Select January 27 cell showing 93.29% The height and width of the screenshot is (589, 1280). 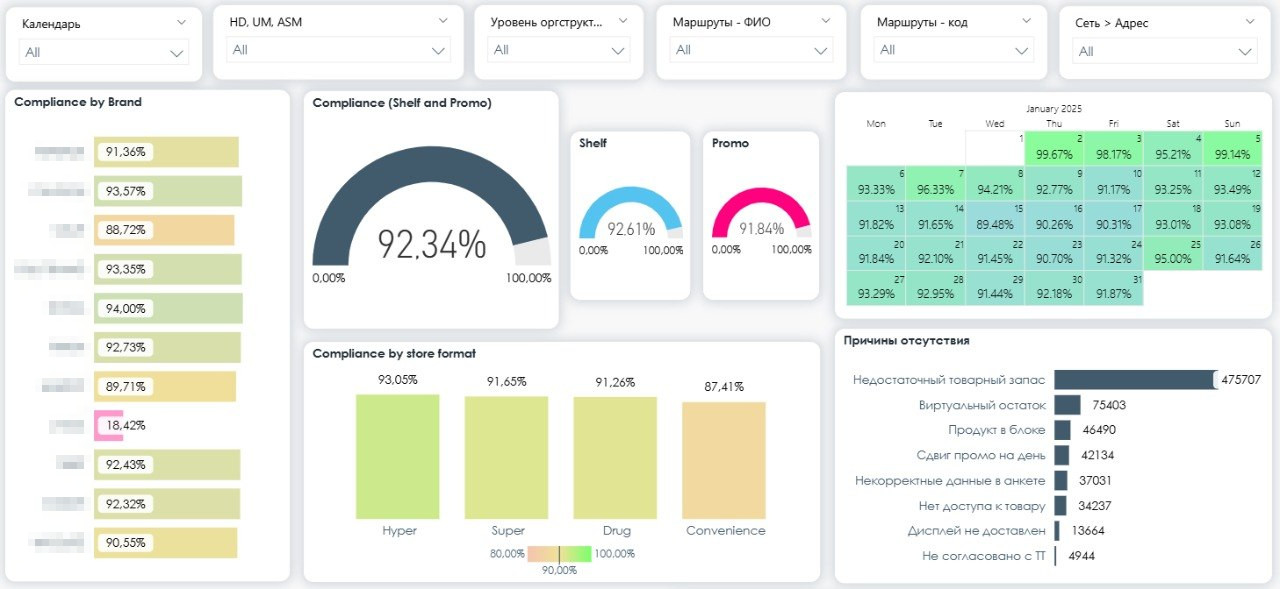[876, 287]
